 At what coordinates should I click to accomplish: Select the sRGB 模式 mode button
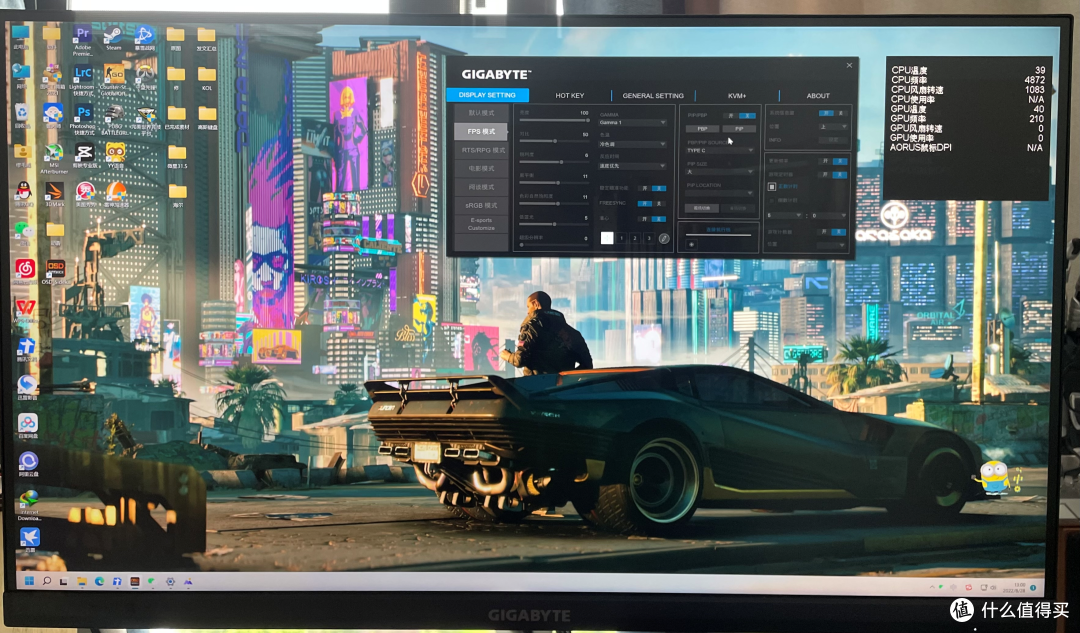481,205
